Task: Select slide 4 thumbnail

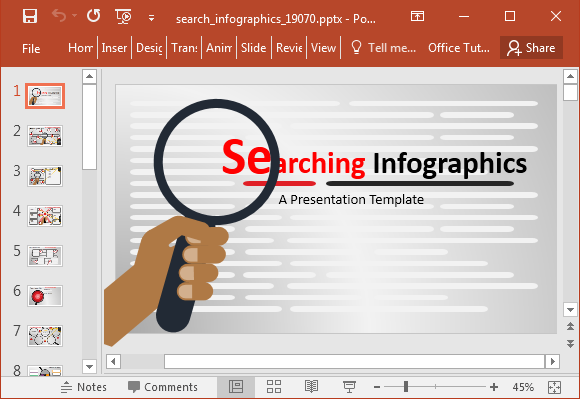Action: [x=45, y=216]
